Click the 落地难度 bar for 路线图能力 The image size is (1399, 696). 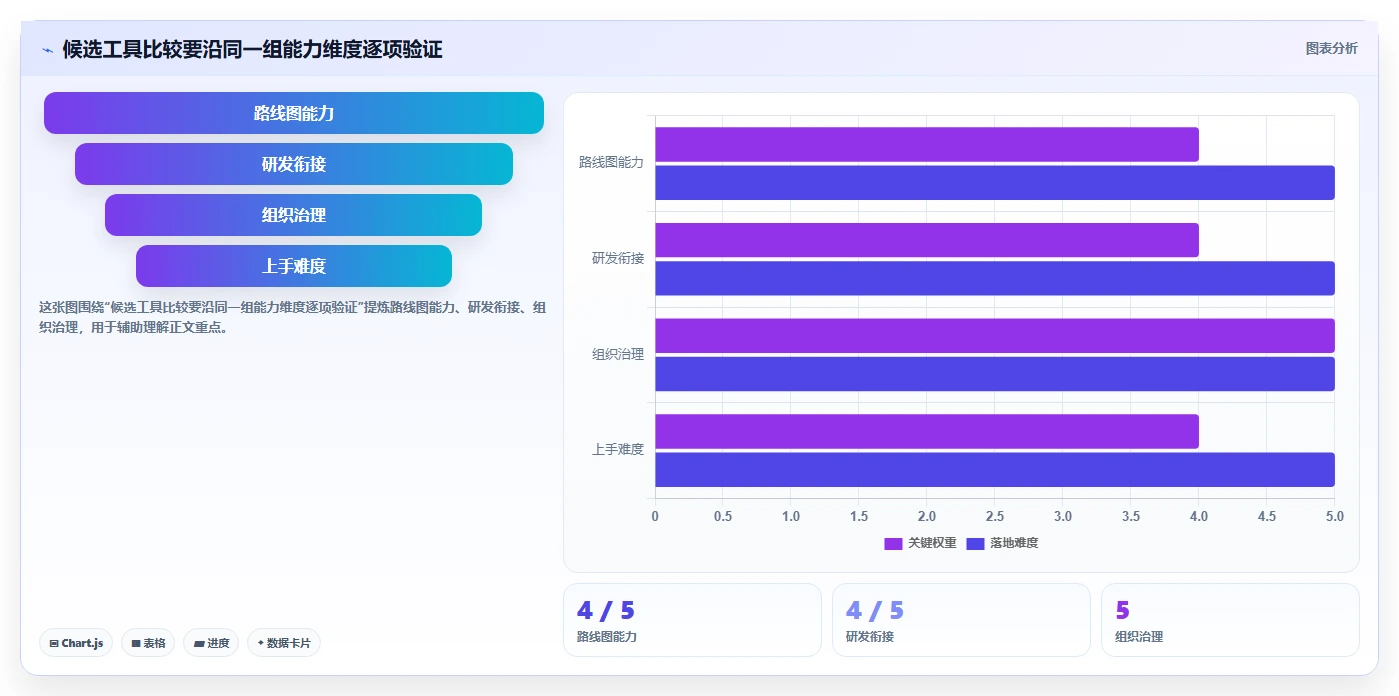(995, 183)
